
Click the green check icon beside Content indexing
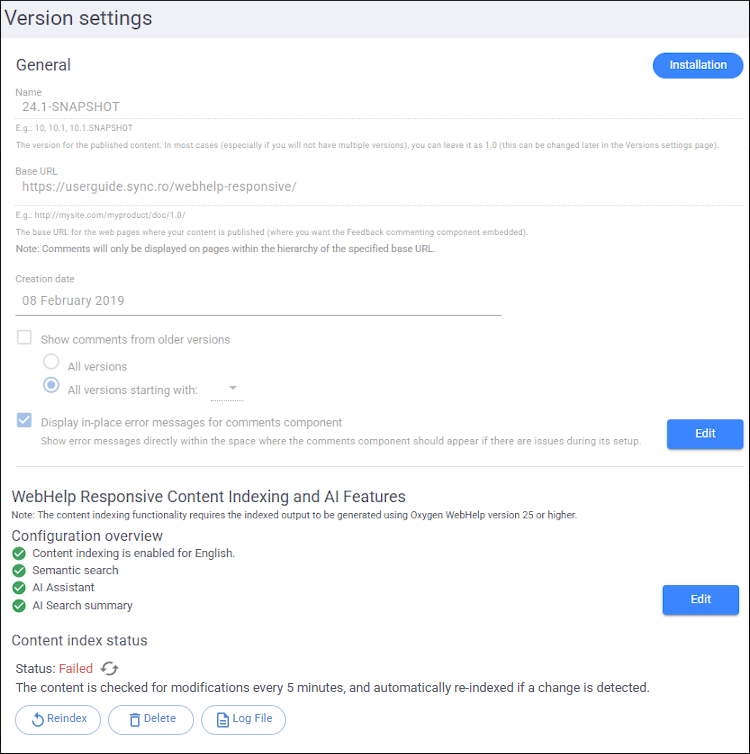19,553
